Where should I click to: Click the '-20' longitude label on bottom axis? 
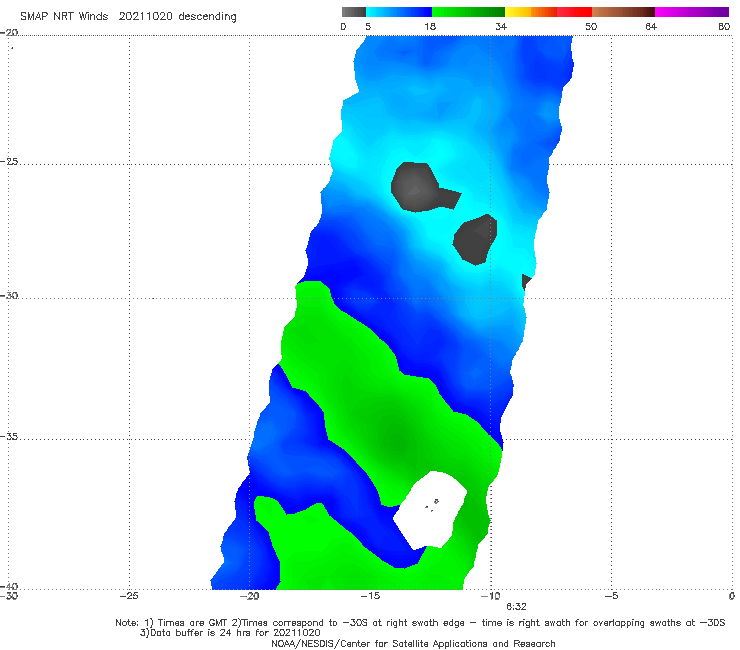point(249,596)
